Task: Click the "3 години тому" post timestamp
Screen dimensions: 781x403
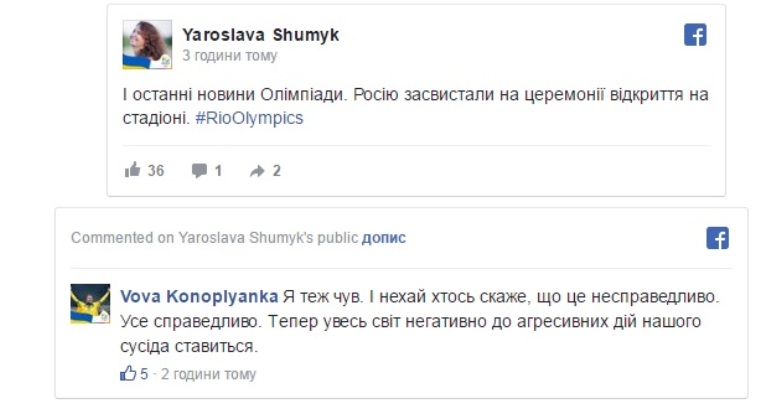Action: click(229, 56)
